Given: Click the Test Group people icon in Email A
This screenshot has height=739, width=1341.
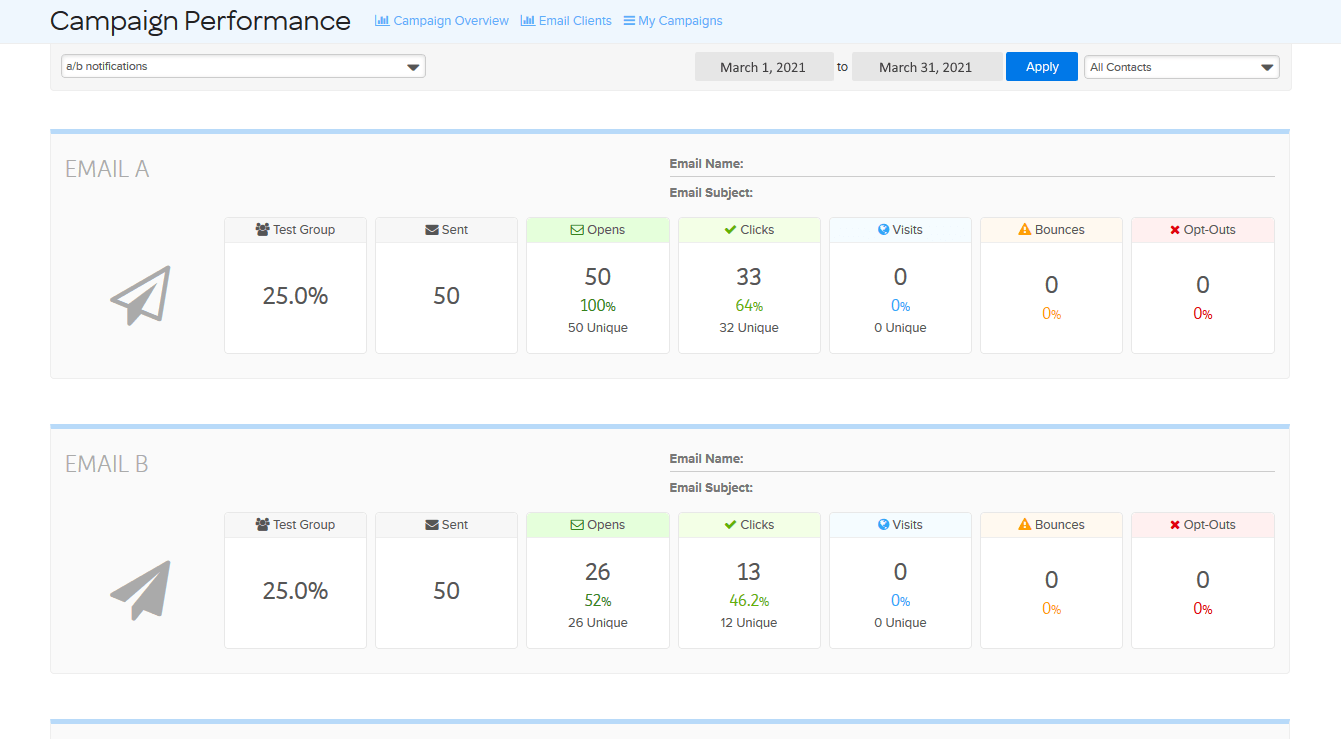Looking at the screenshot, I should [262, 229].
